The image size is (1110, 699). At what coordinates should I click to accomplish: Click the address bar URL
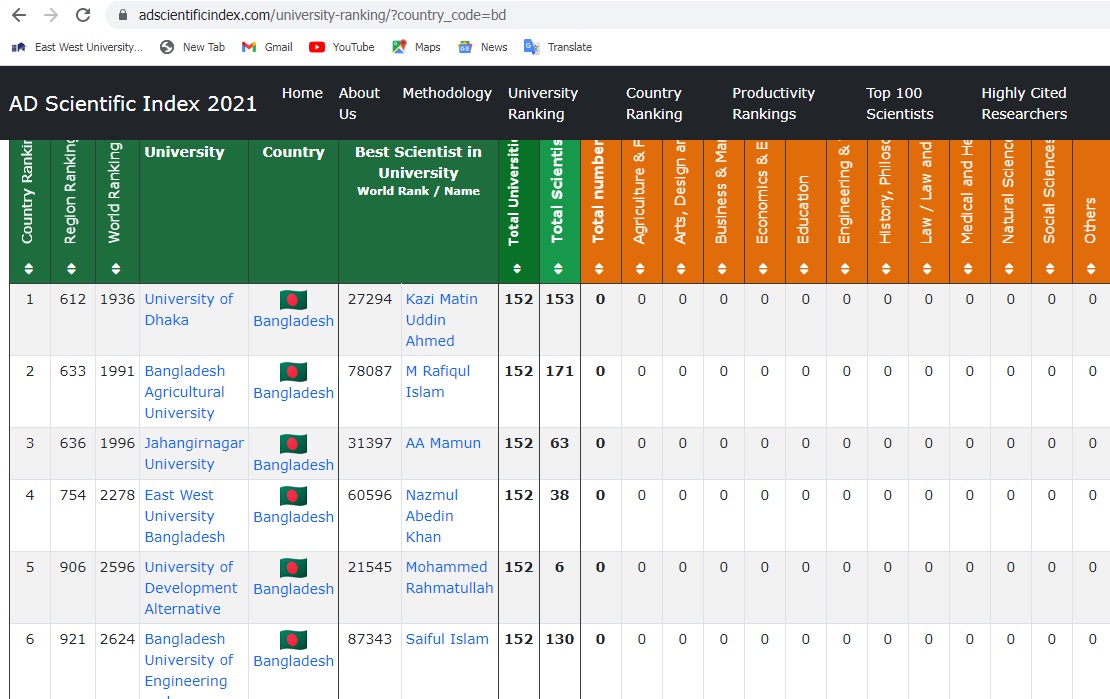coord(322,15)
